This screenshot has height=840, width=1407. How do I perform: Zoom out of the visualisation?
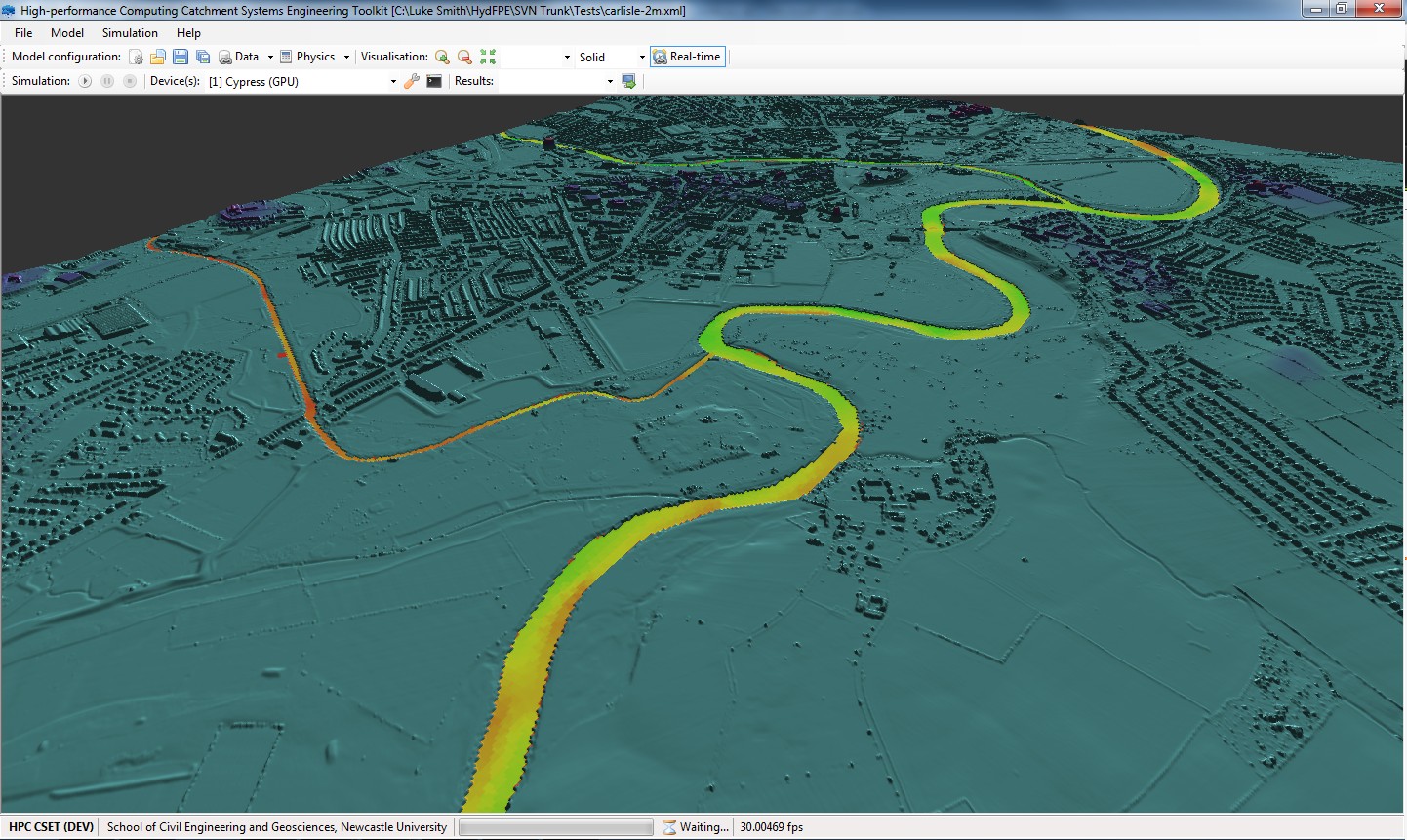pos(464,58)
